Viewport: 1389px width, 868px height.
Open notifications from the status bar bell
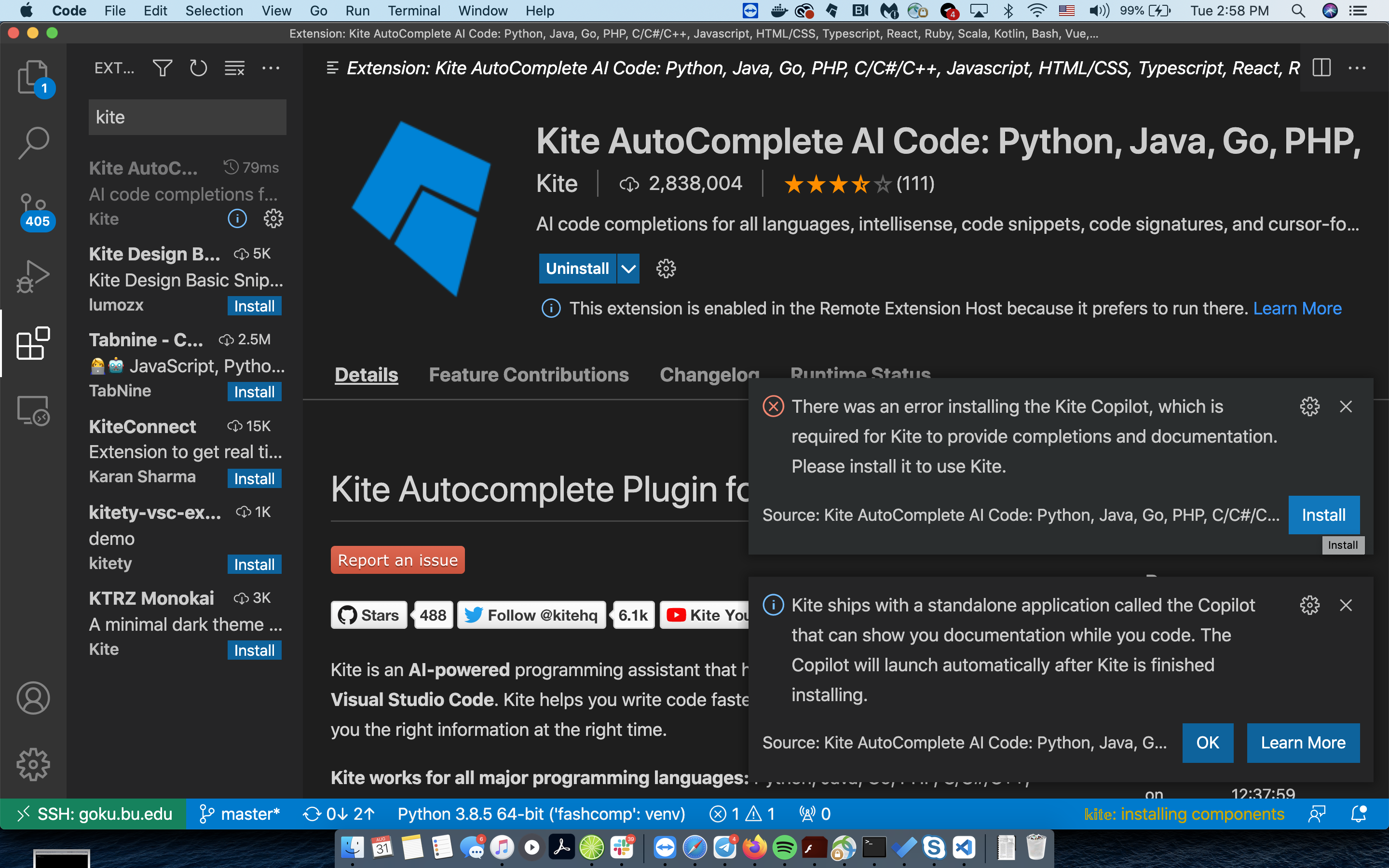coord(1359,814)
